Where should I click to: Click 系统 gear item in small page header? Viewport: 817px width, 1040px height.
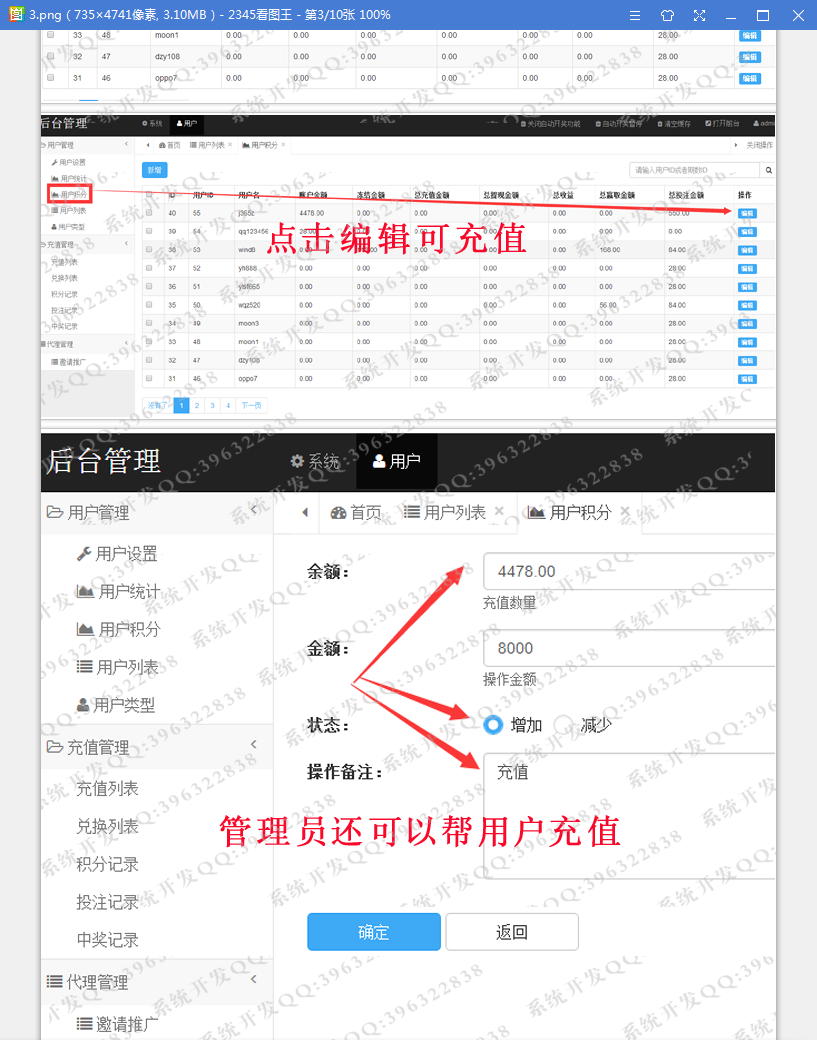(153, 124)
